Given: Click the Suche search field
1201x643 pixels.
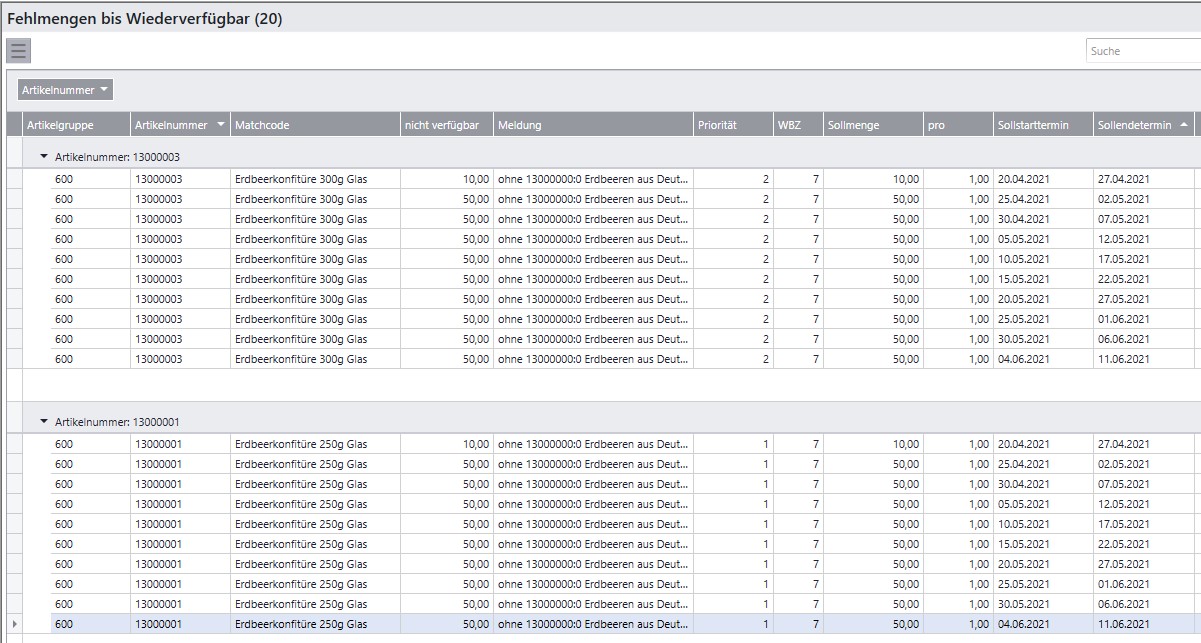Looking at the screenshot, I should (x=1141, y=51).
